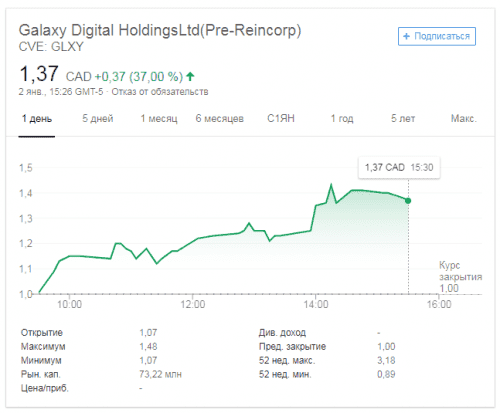Click the 12:00 time axis label
The image size is (500, 413).
(193, 304)
